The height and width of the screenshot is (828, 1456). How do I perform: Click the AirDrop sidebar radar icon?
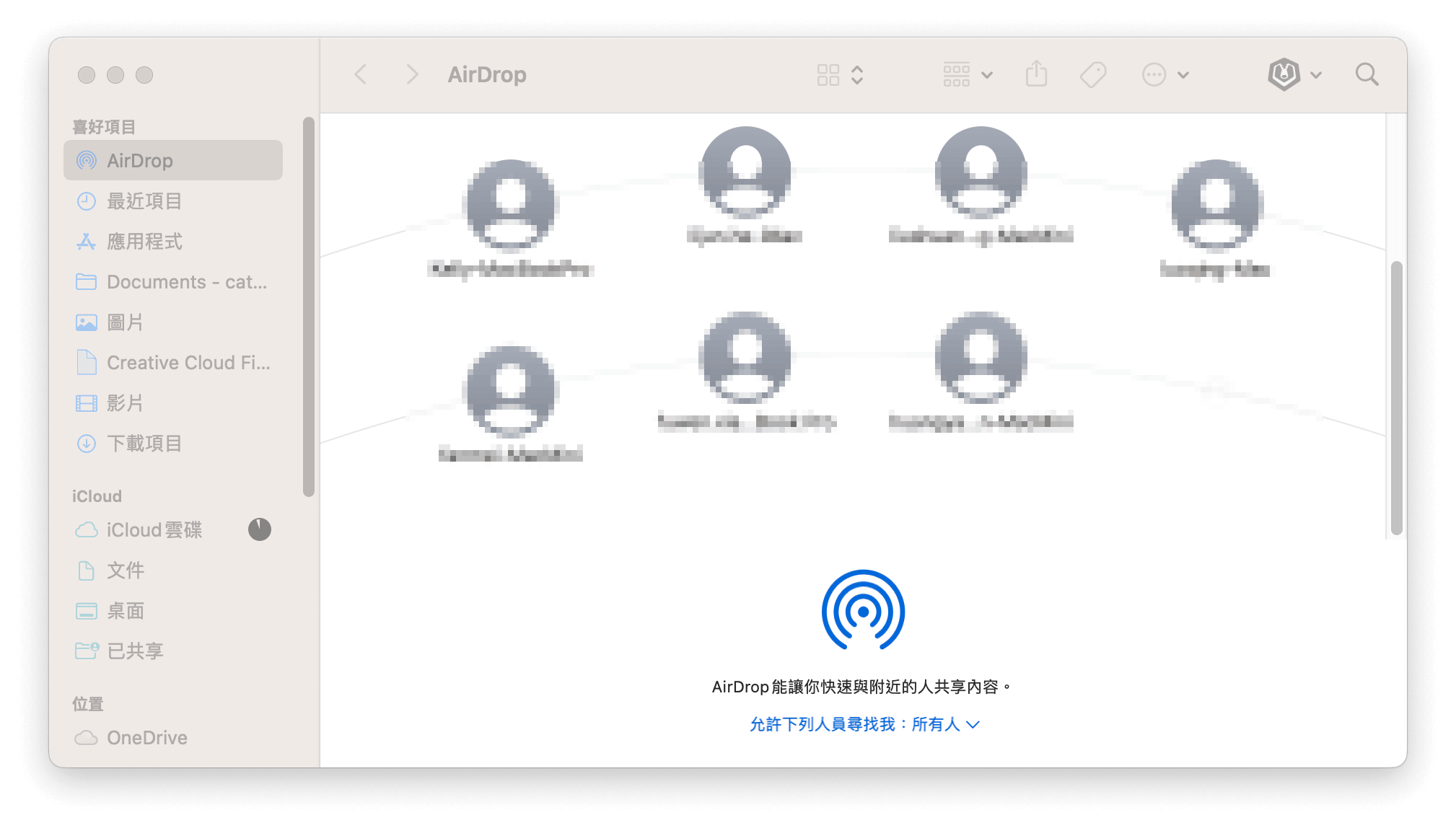(87, 160)
